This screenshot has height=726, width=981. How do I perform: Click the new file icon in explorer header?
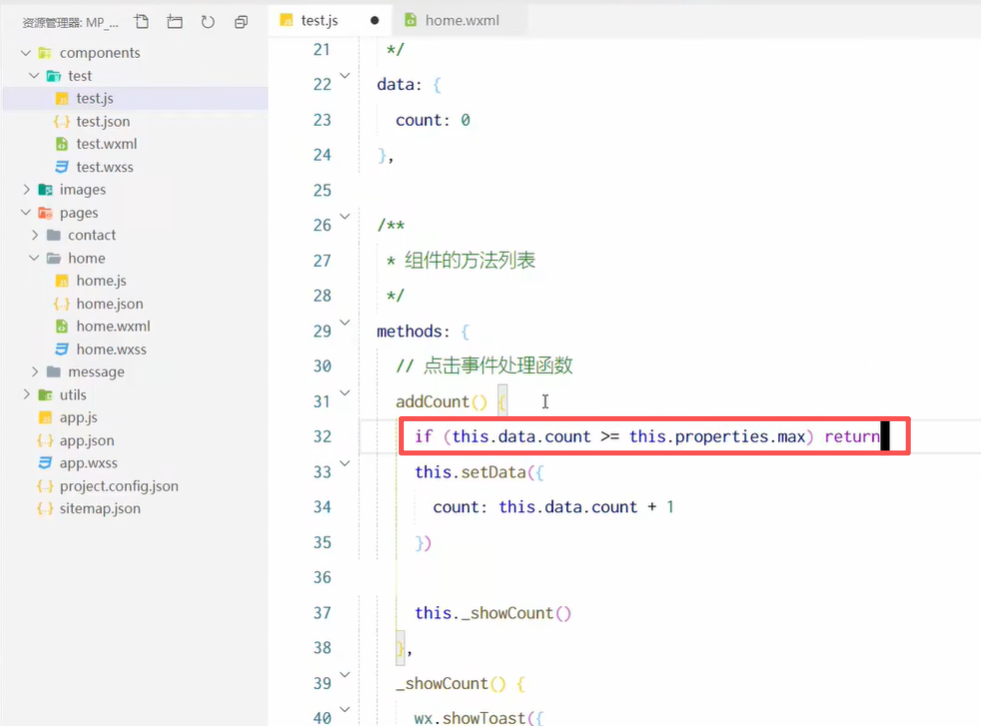coord(142,22)
